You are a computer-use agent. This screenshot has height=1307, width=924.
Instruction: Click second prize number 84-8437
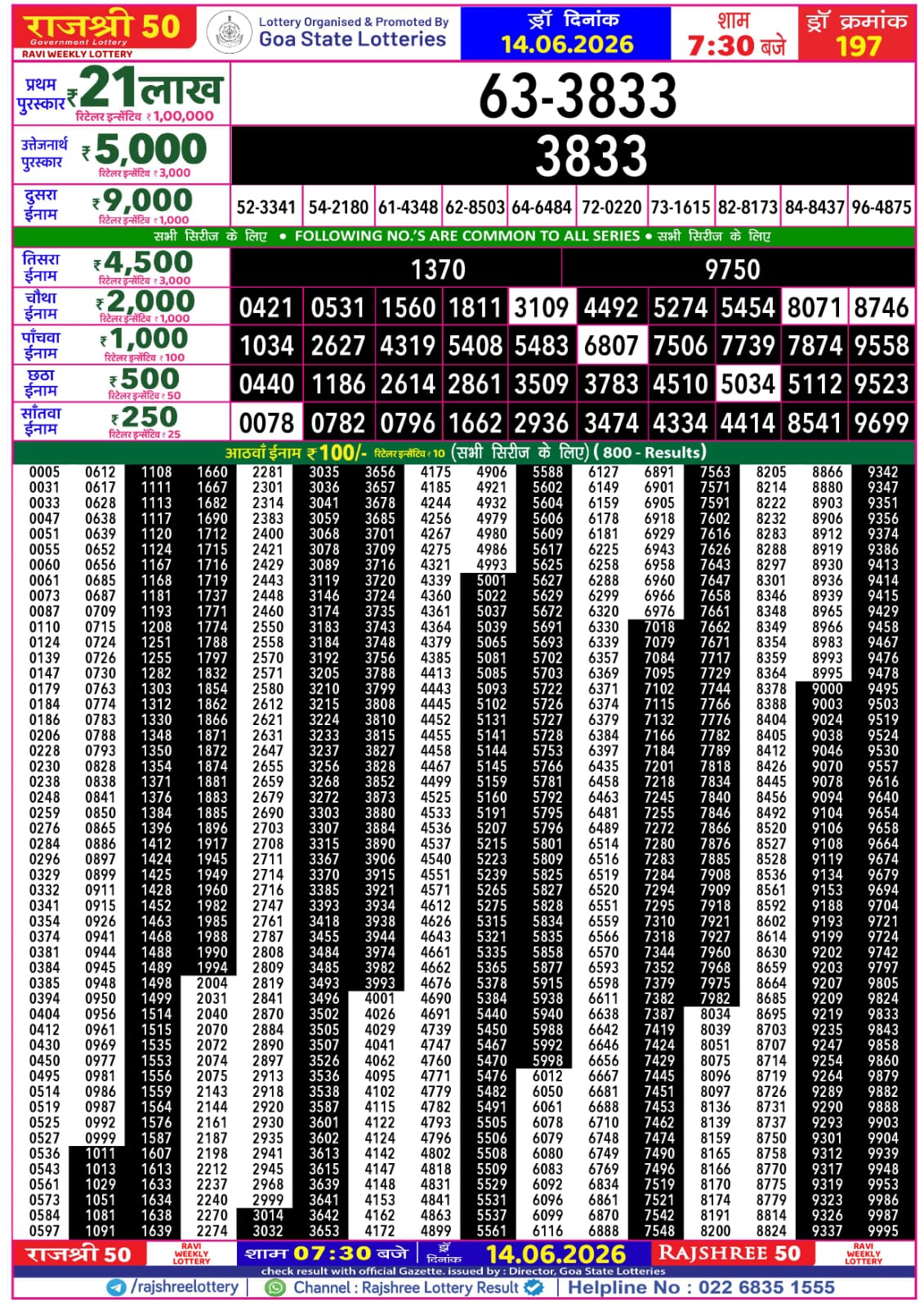point(815,207)
